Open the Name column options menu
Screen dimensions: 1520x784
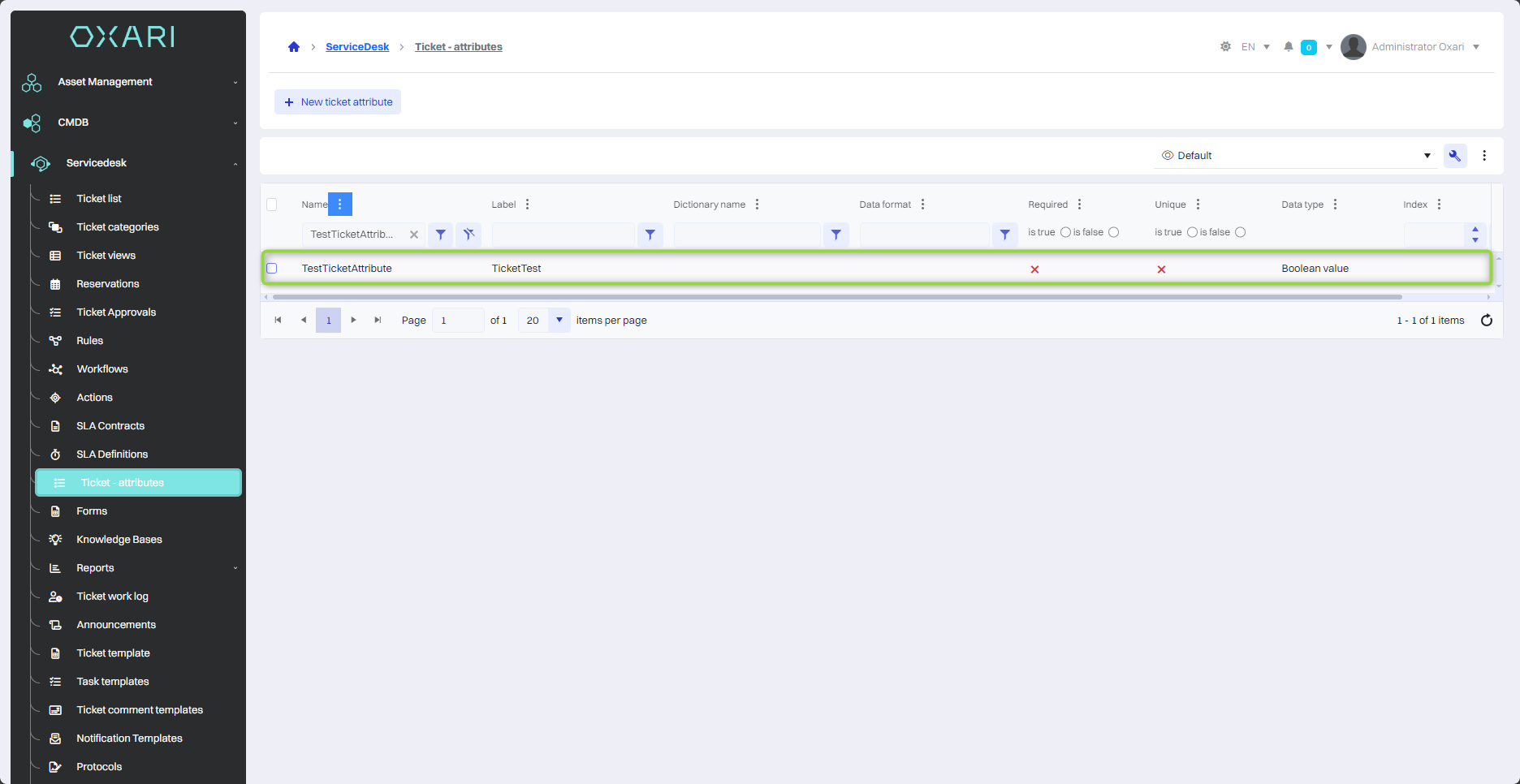tap(340, 205)
